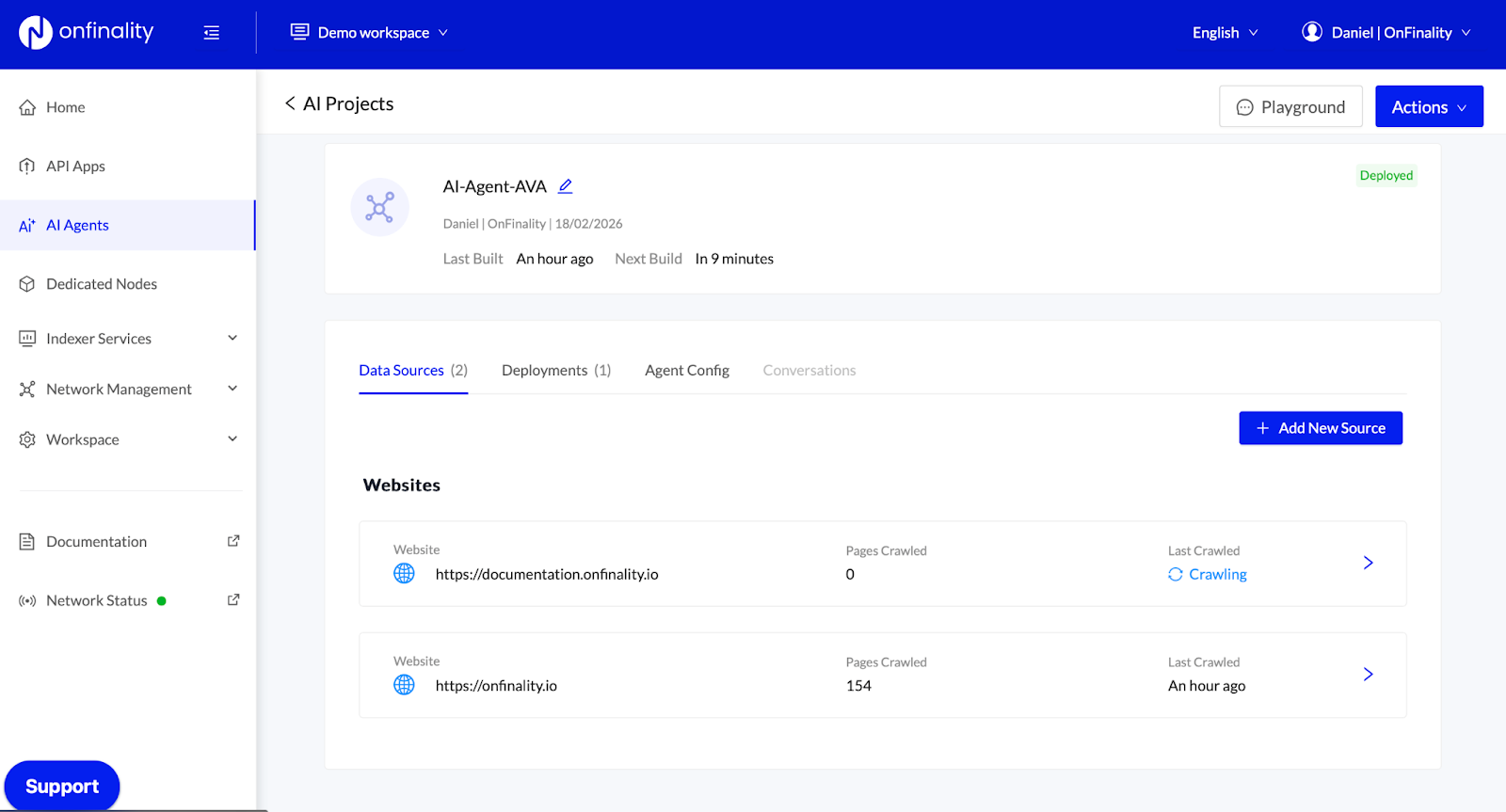Click the Crawling spinner icon
The height and width of the screenshot is (812, 1506).
point(1176,574)
